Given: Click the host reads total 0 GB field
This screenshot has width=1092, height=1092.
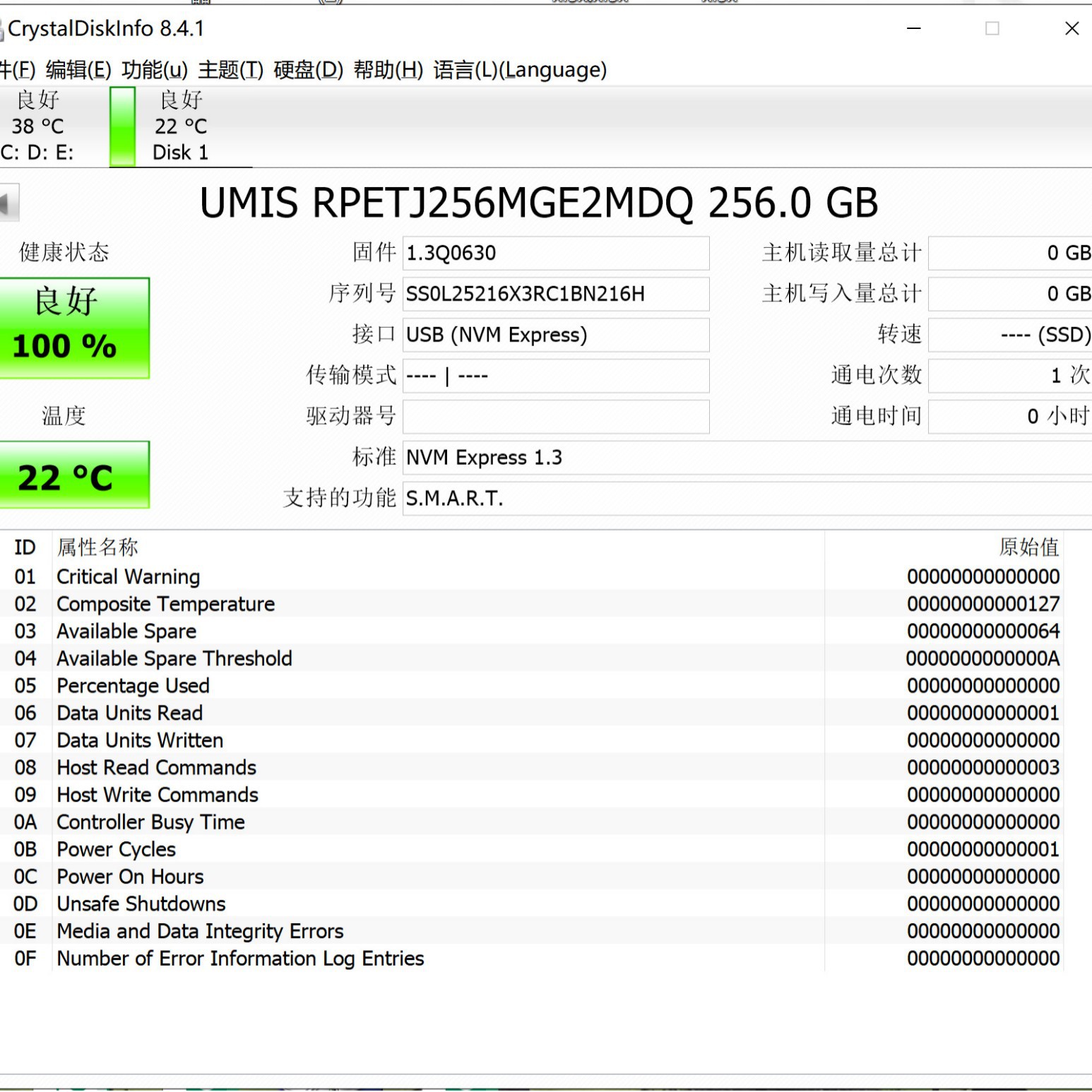Looking at the screenshot, I should tap(1010, 253).
